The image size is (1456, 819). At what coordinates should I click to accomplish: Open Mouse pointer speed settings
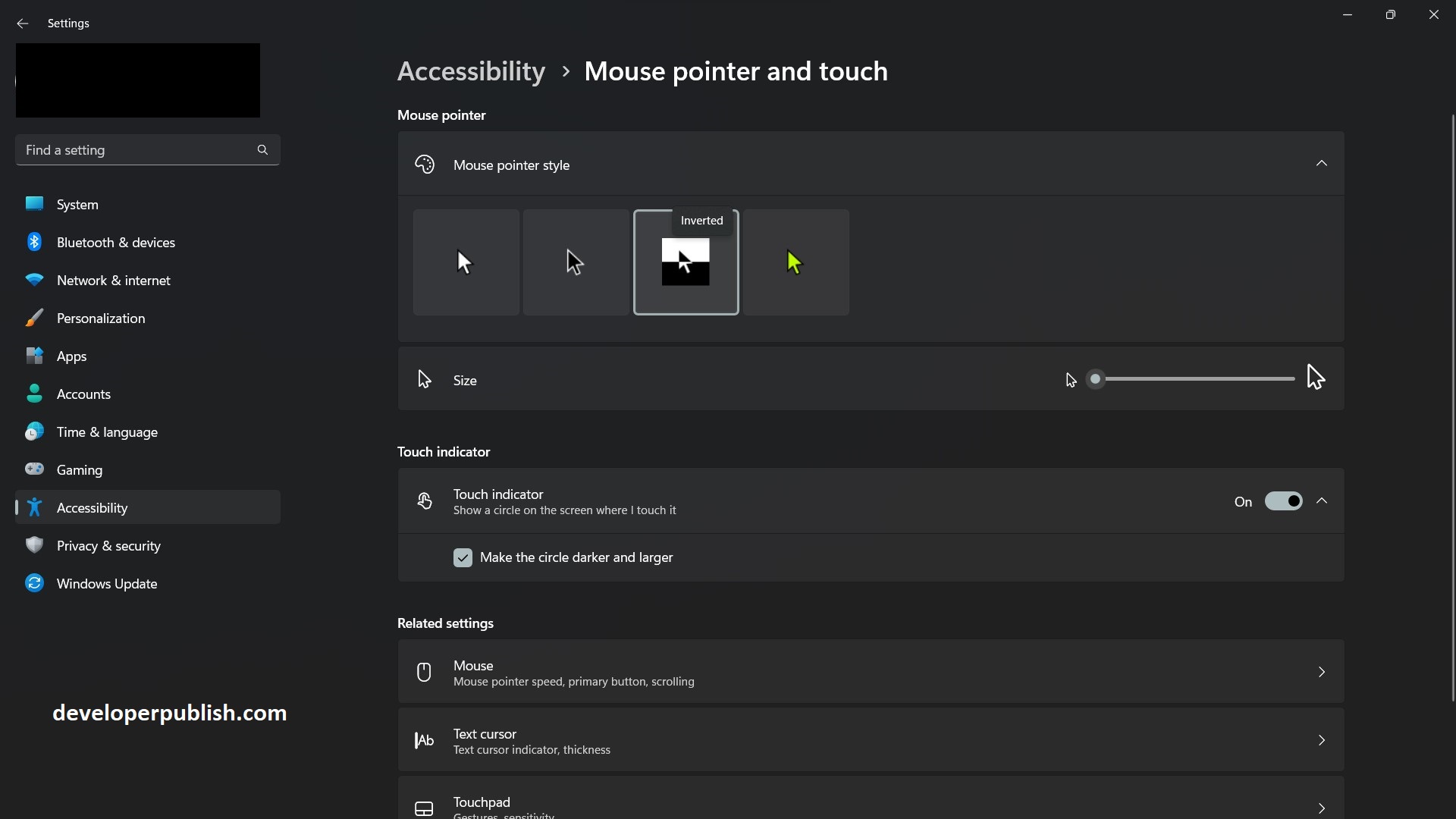pos(871,672)
